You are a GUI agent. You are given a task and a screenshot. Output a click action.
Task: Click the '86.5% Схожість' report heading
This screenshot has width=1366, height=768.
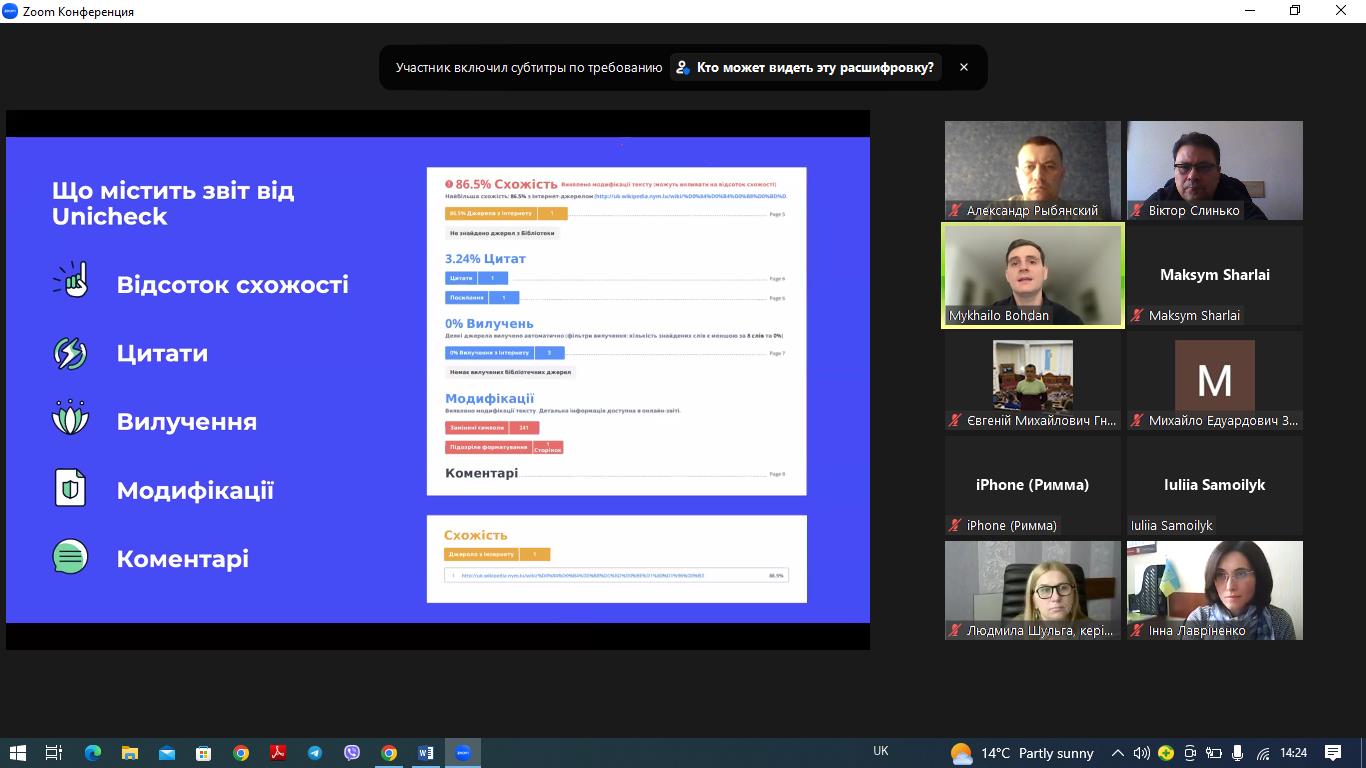point(506,184)
